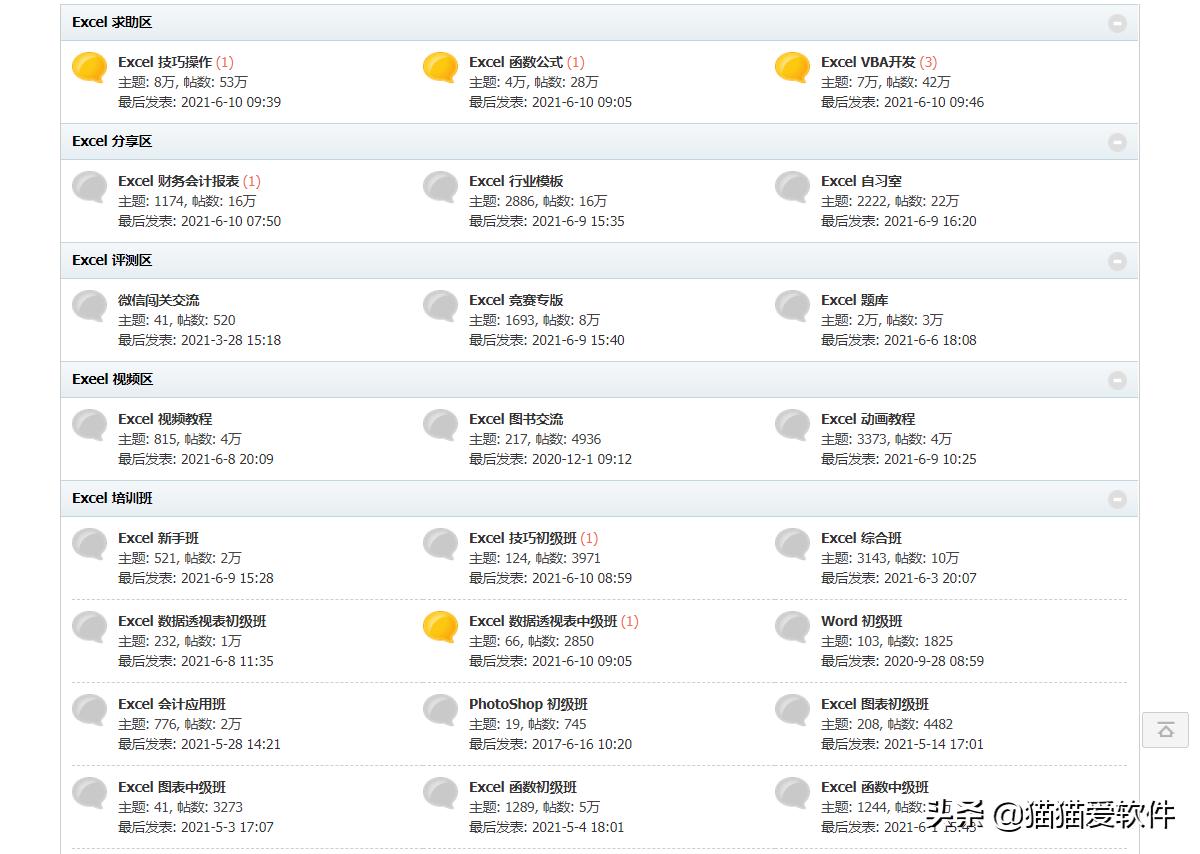Click the gray bubble icon beside Excel 自习室

click(793, 187)
